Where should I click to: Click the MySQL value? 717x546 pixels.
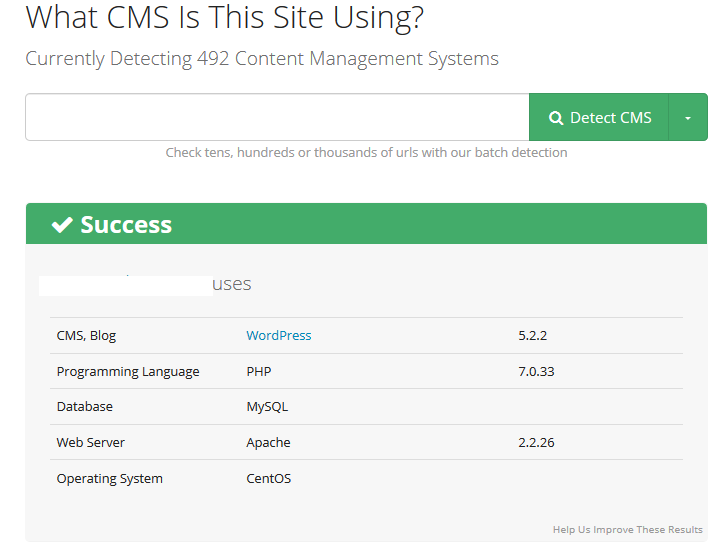tap(267, 407)
